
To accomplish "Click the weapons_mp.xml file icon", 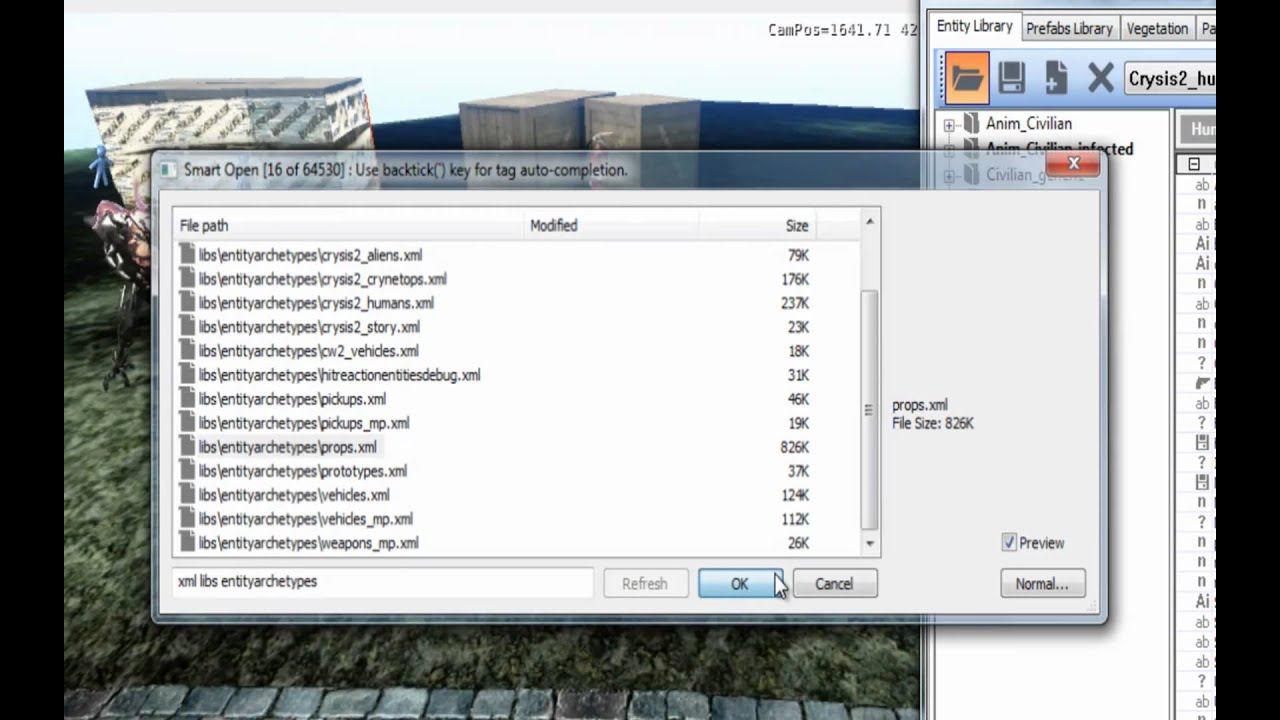I will pos(187,543).
